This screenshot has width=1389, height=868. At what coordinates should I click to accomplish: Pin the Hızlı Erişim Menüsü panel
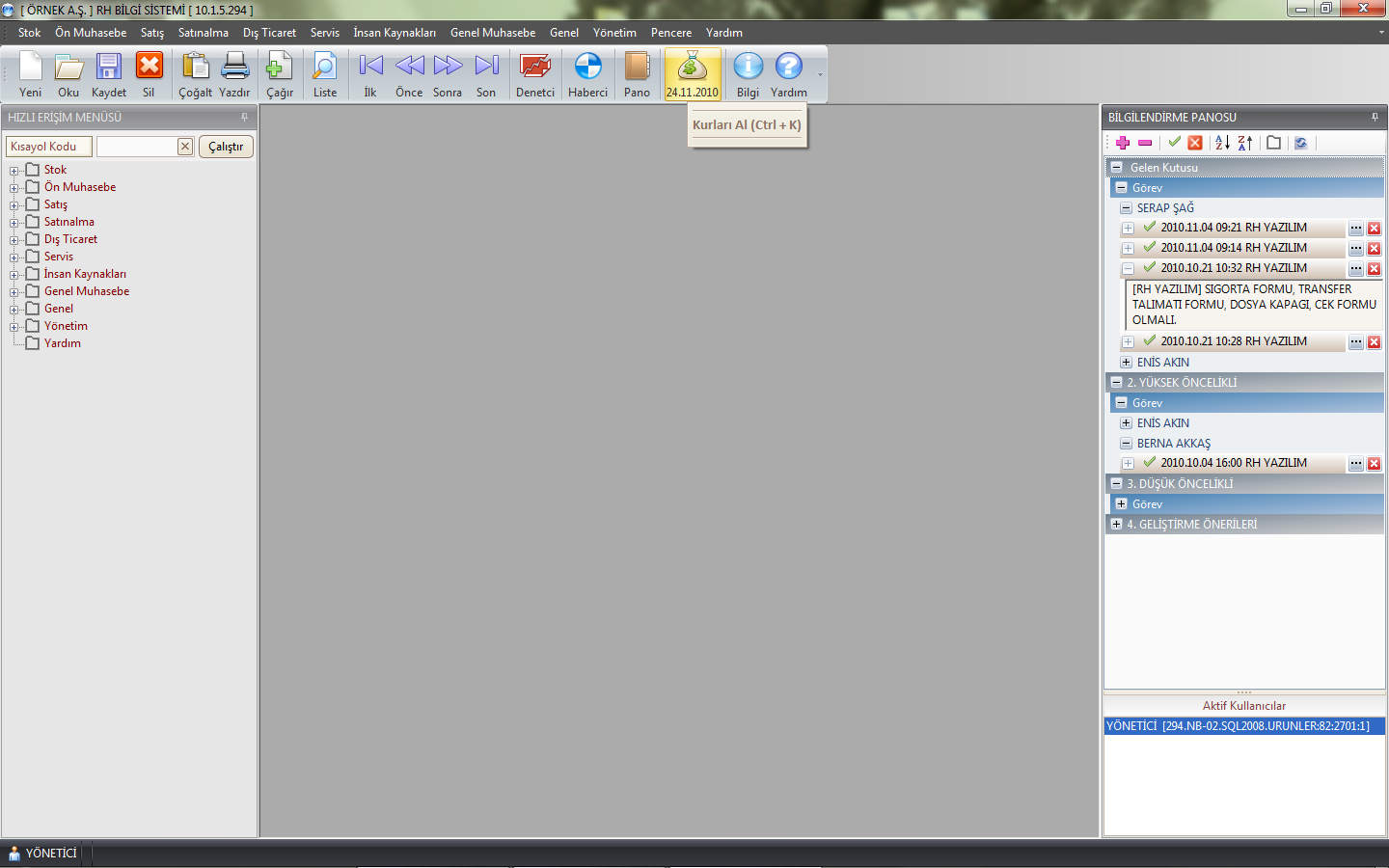(244, 118)
